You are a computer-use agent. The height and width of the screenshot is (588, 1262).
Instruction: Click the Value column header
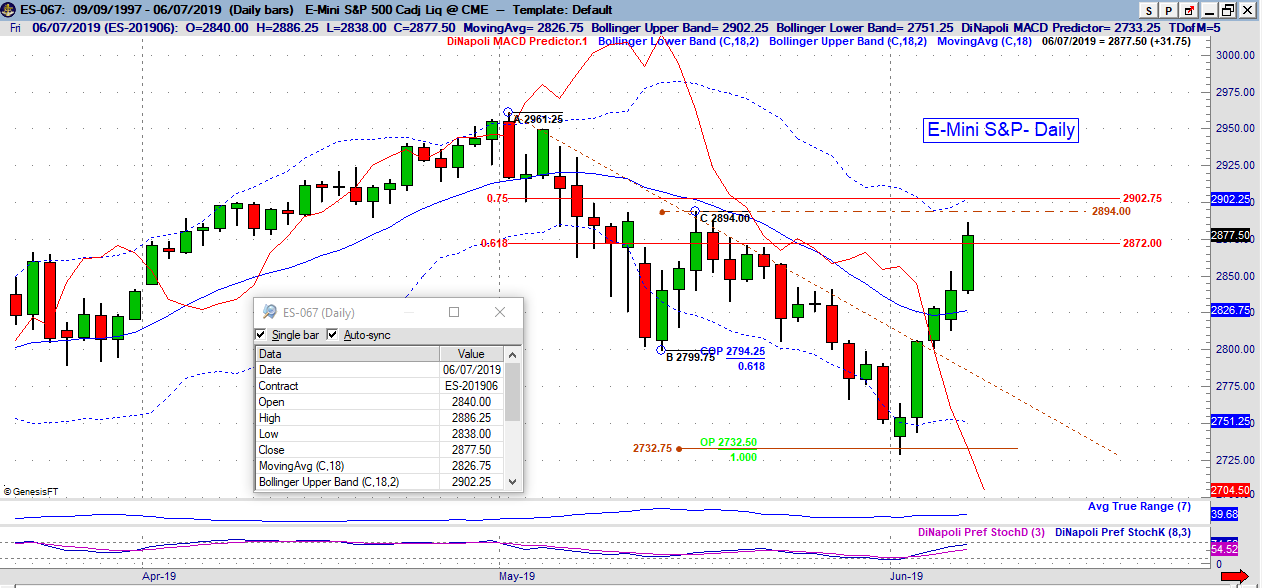[471, 354]
